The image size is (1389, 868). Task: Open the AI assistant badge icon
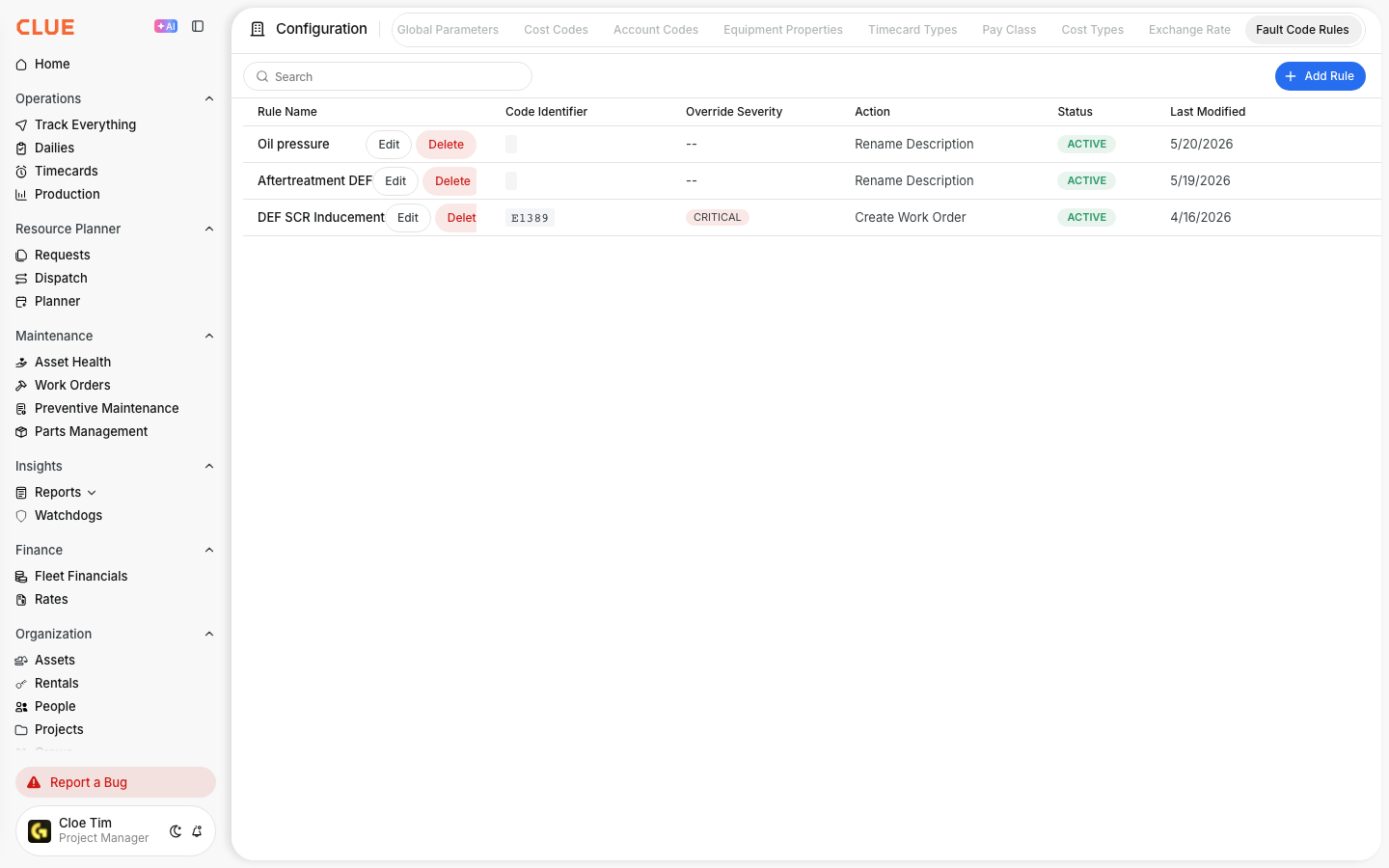166,26
